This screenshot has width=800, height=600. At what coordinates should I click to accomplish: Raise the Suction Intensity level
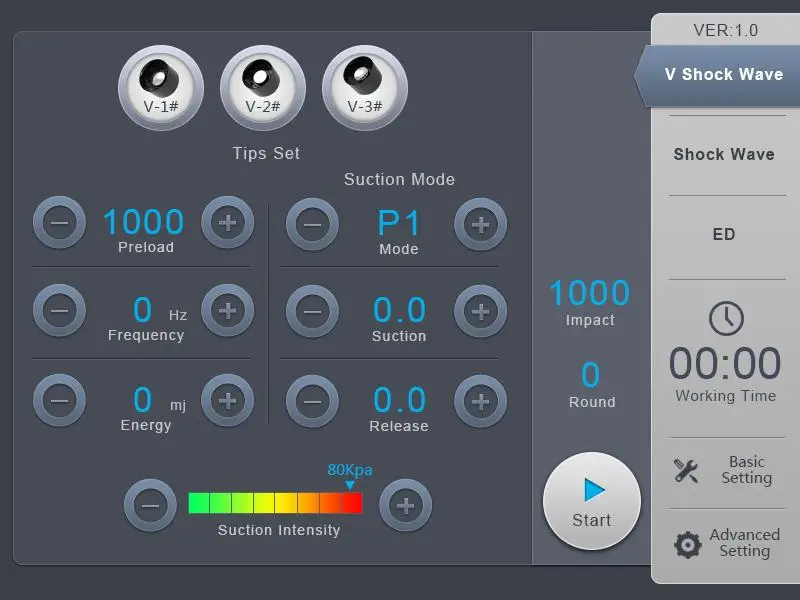[405, 505]
